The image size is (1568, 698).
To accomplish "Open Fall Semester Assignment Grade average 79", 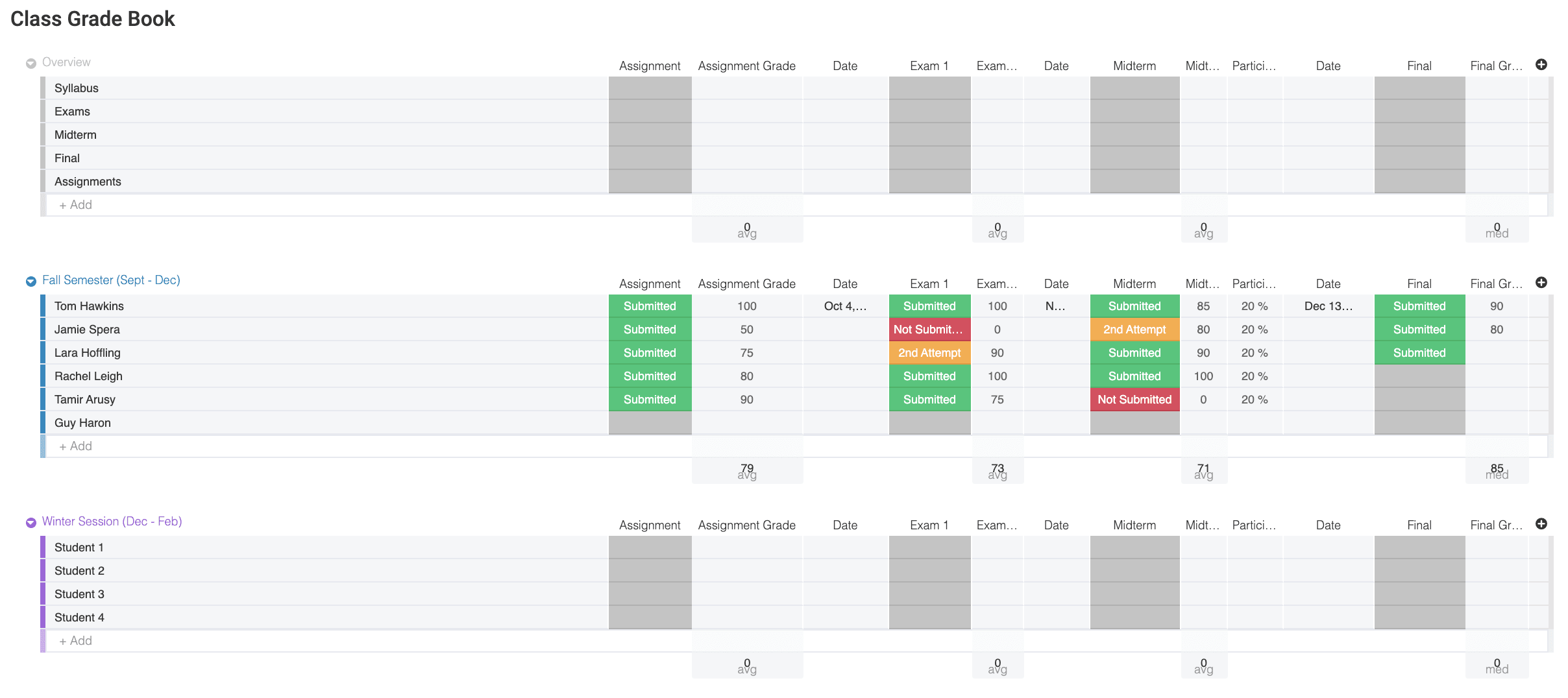I will [747, 471].
